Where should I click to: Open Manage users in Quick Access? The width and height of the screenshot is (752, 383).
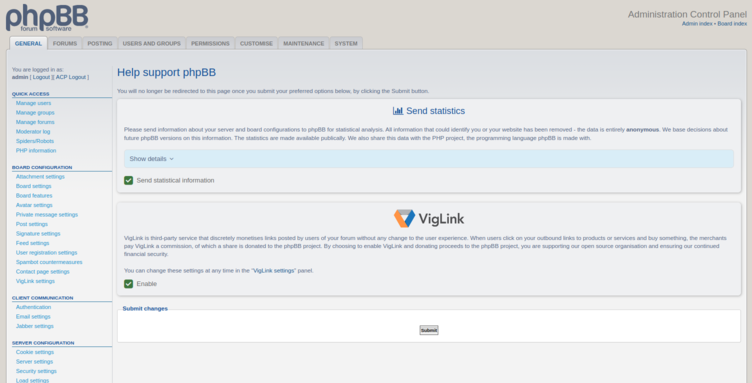point(33,103)
